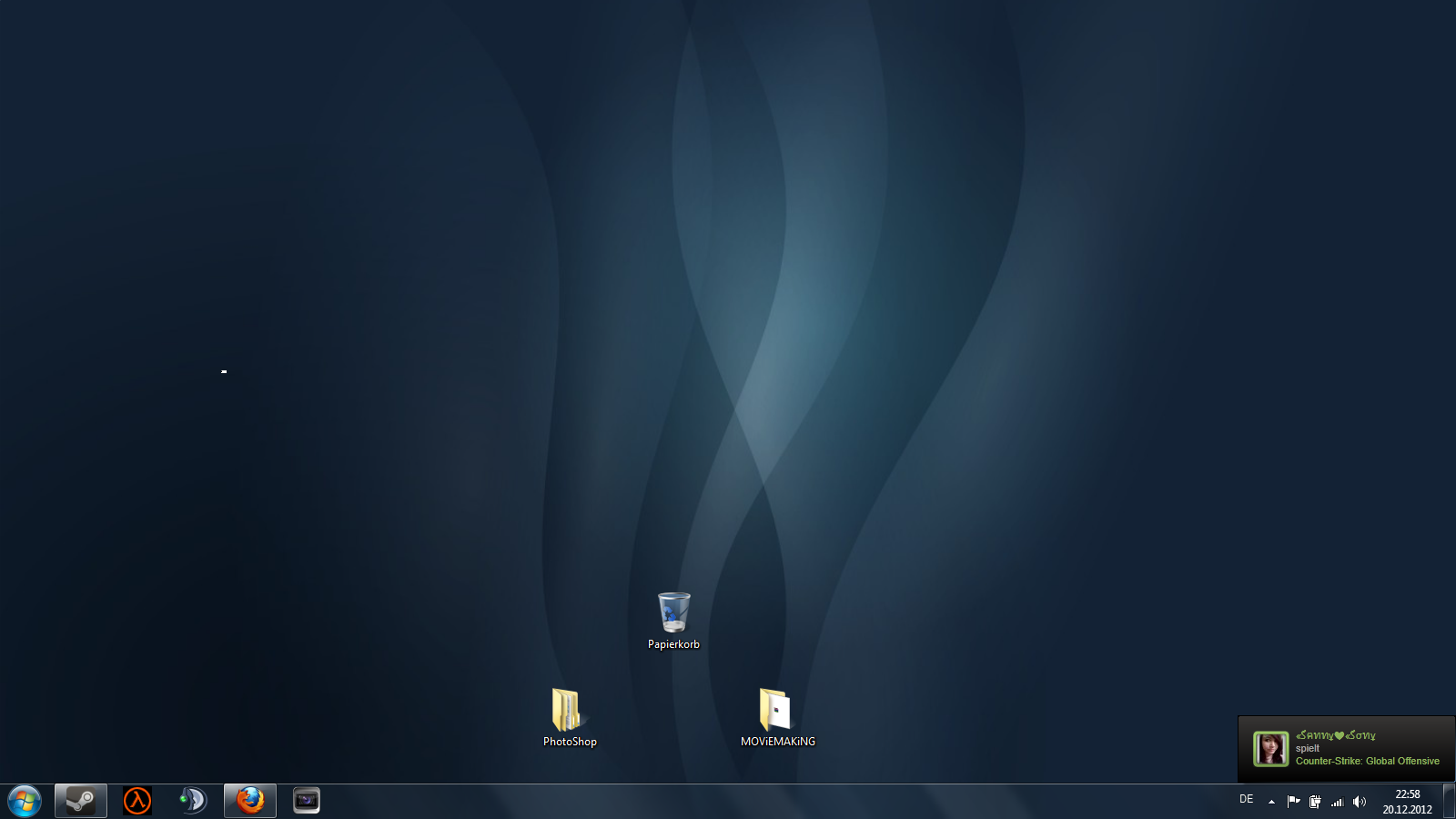This screenshot has width=1456, height=819.
Task: Open the clock showing 22:58
Action: tap(1408, 802)
